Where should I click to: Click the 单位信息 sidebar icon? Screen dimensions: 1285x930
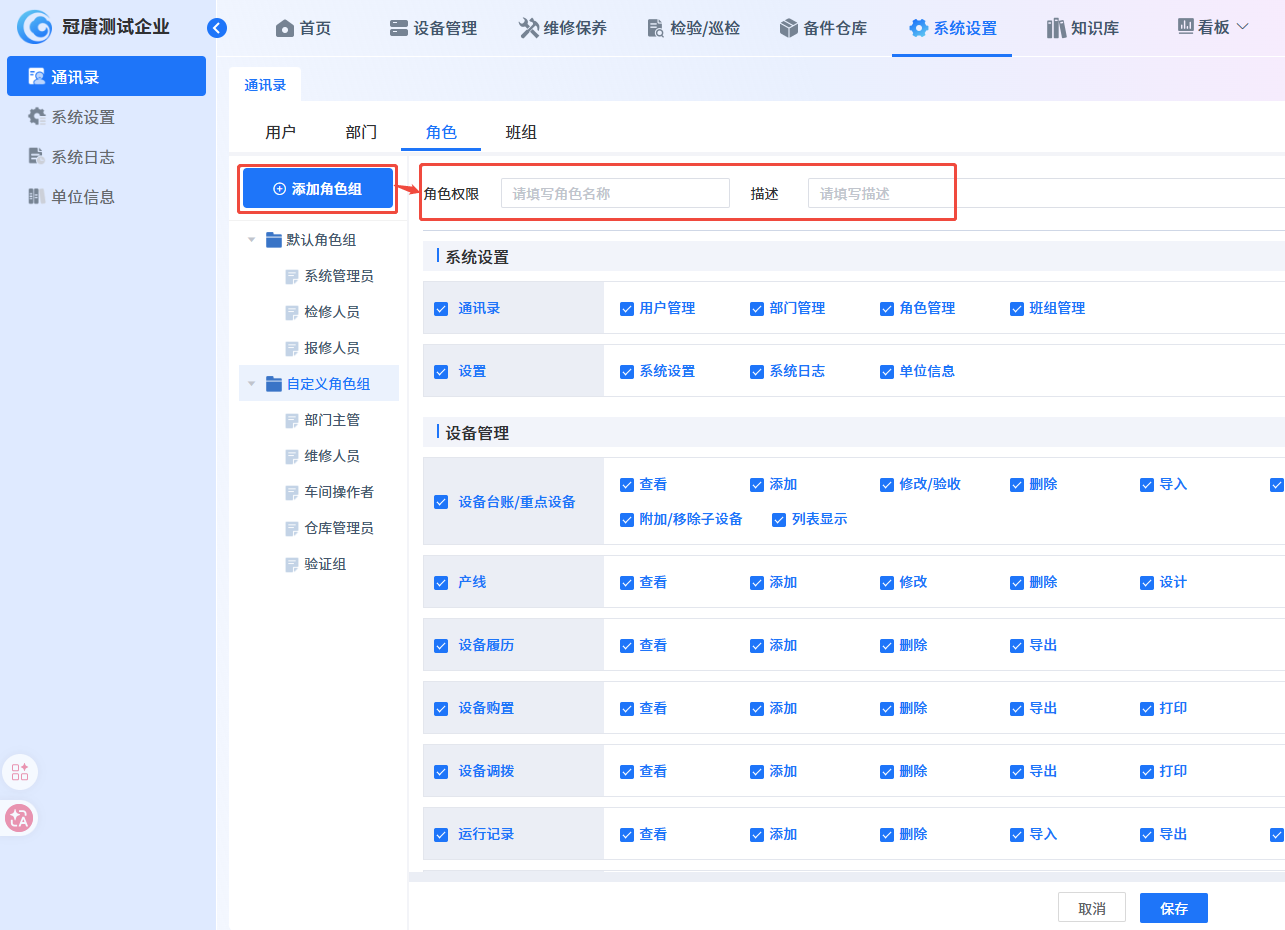tap(37, 197)
